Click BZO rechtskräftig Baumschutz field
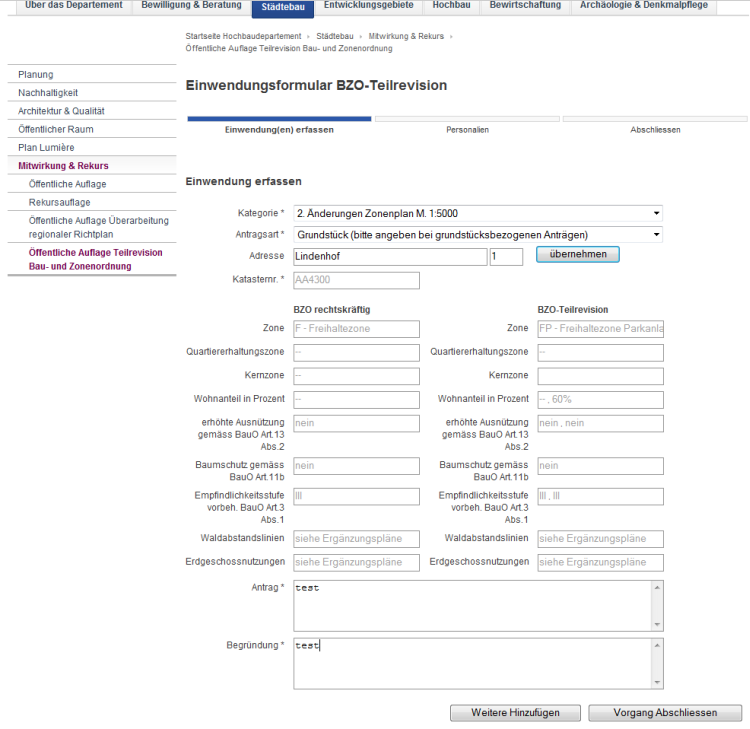750x729 pixels. click(356, 466)
